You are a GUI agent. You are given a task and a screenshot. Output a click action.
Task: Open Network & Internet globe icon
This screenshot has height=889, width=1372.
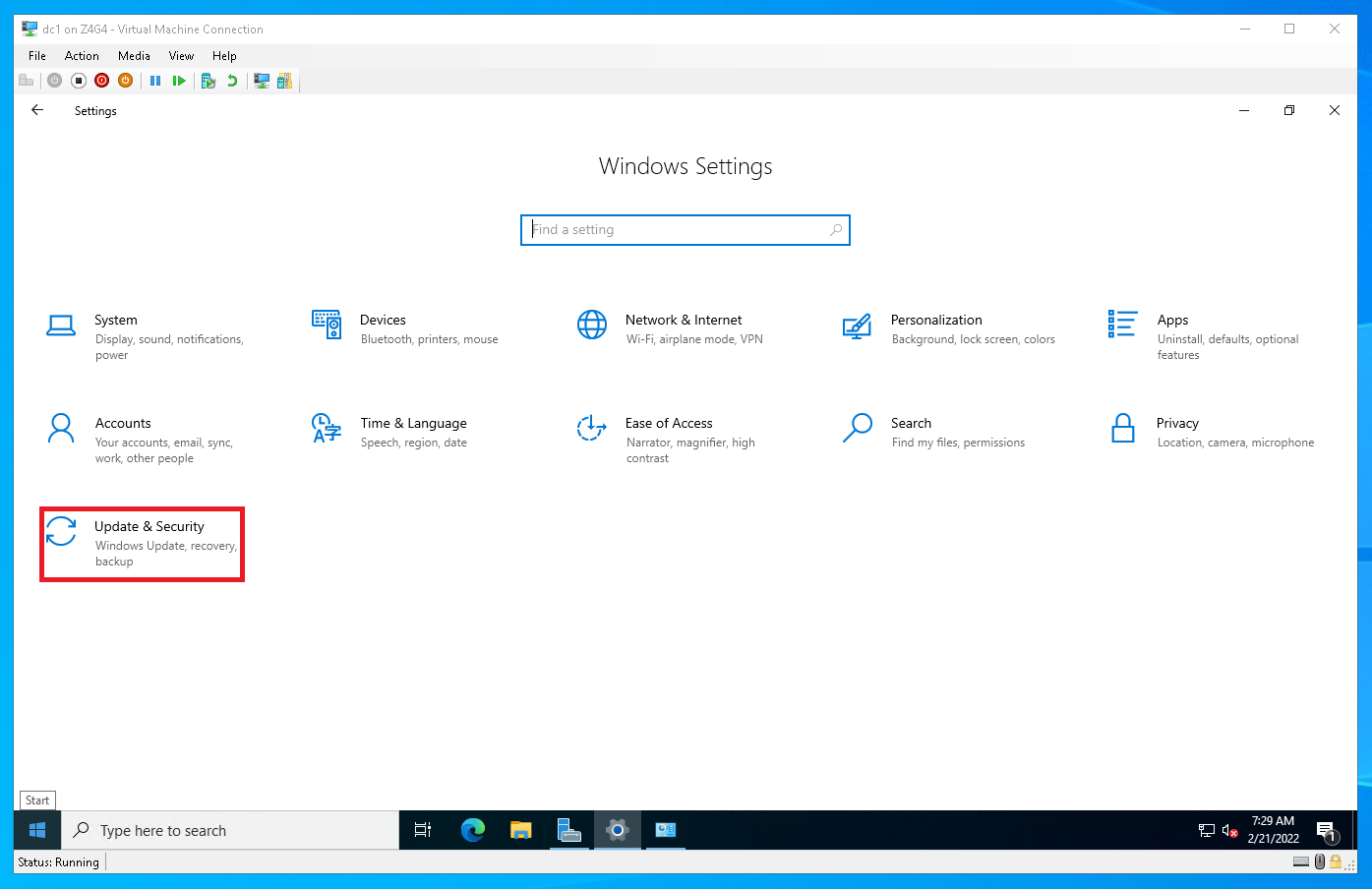point(592,325)
